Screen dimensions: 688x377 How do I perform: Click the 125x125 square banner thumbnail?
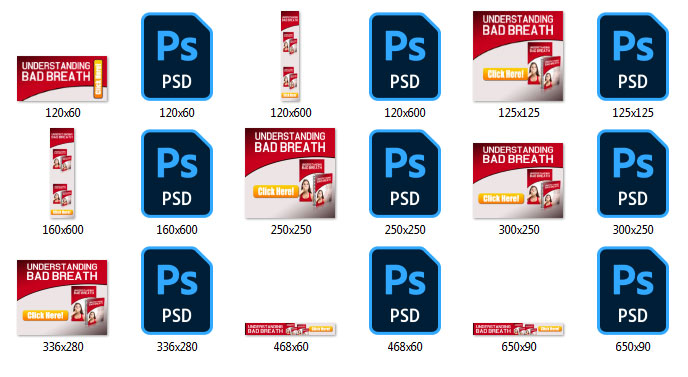tap(518, 56)
